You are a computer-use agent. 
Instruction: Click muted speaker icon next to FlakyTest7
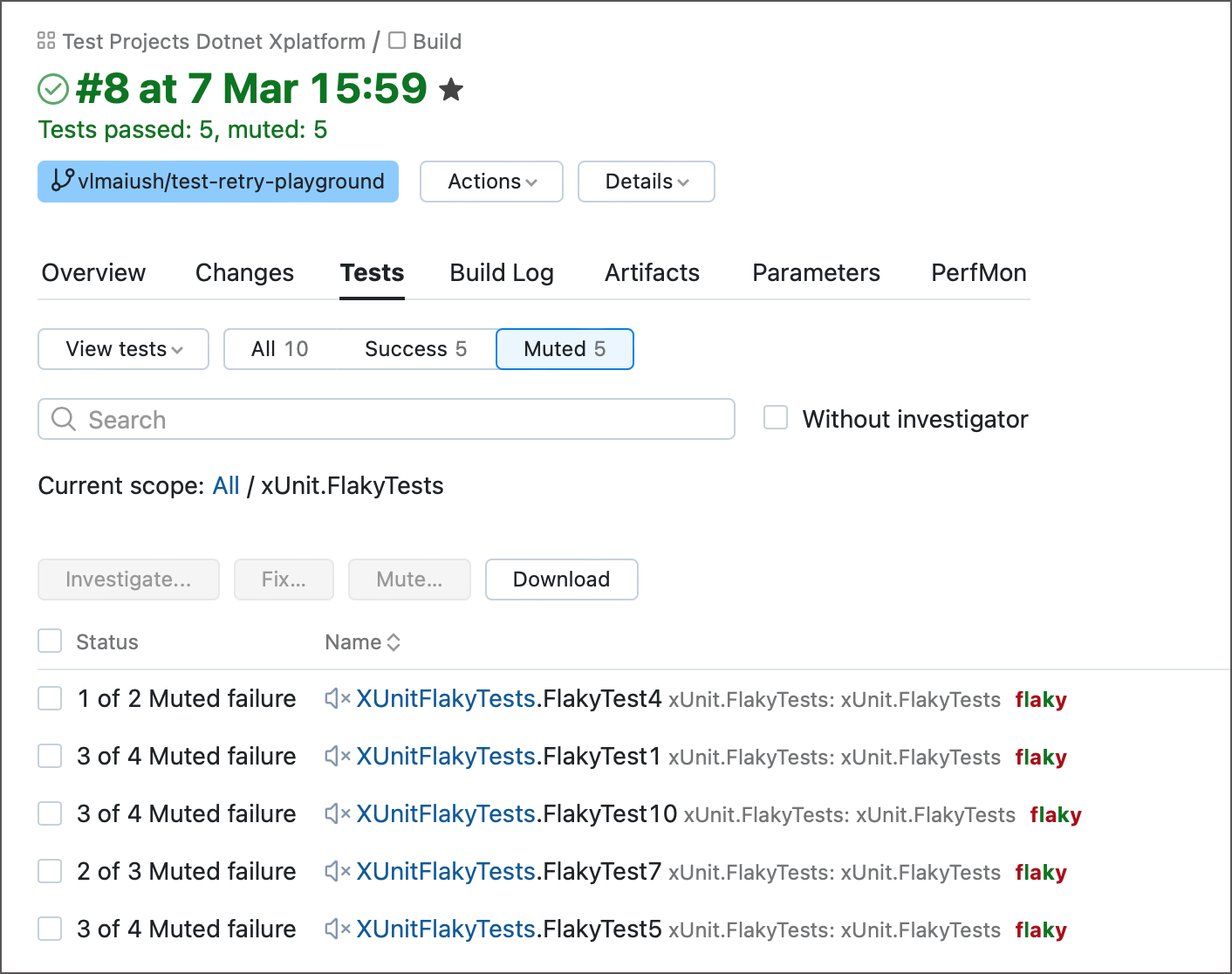pos(337,871)
